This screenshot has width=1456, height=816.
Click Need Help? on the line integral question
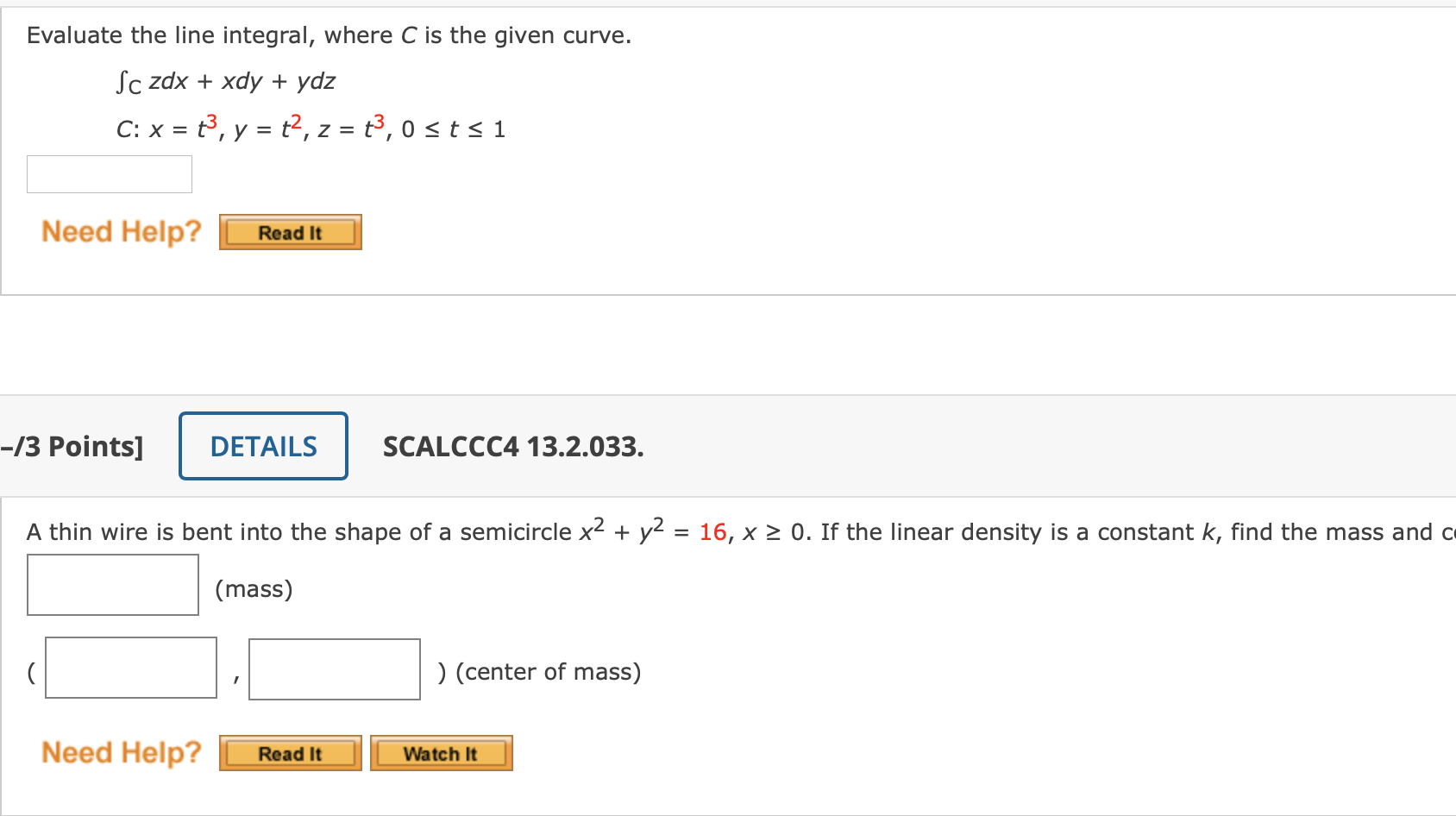pyautogui.click(x=121, y=231)
